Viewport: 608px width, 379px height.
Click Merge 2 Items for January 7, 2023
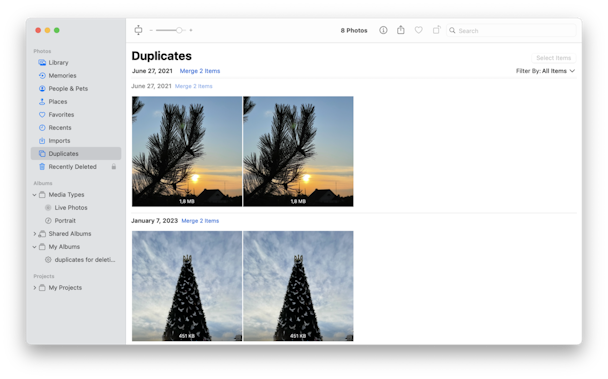pos(200,221)
